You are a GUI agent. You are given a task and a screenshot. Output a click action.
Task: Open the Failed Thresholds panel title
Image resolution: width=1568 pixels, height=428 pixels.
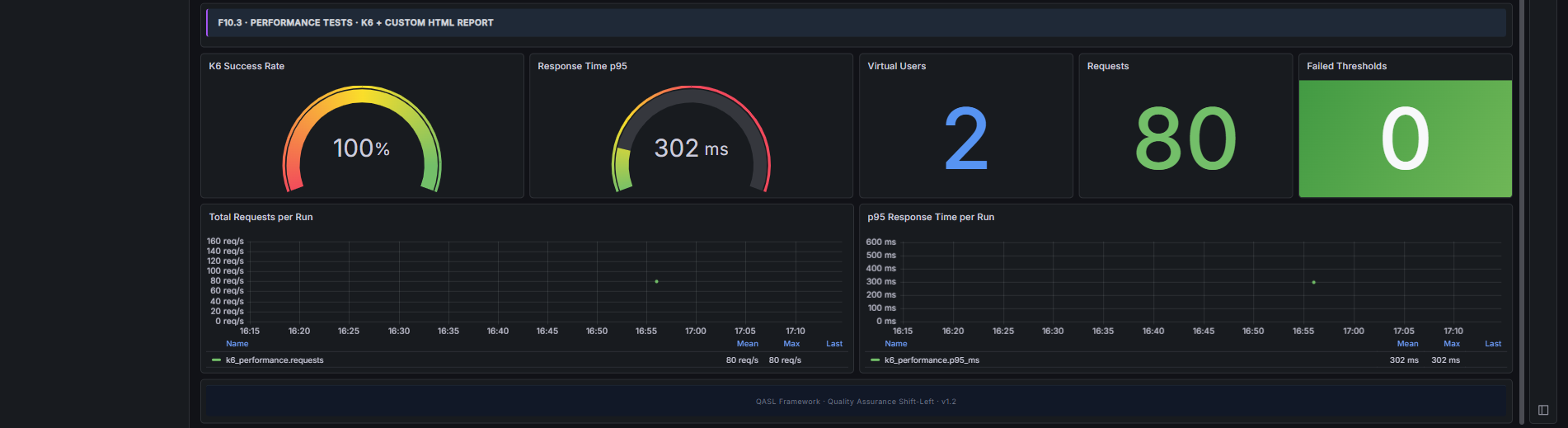point(1346,66)
